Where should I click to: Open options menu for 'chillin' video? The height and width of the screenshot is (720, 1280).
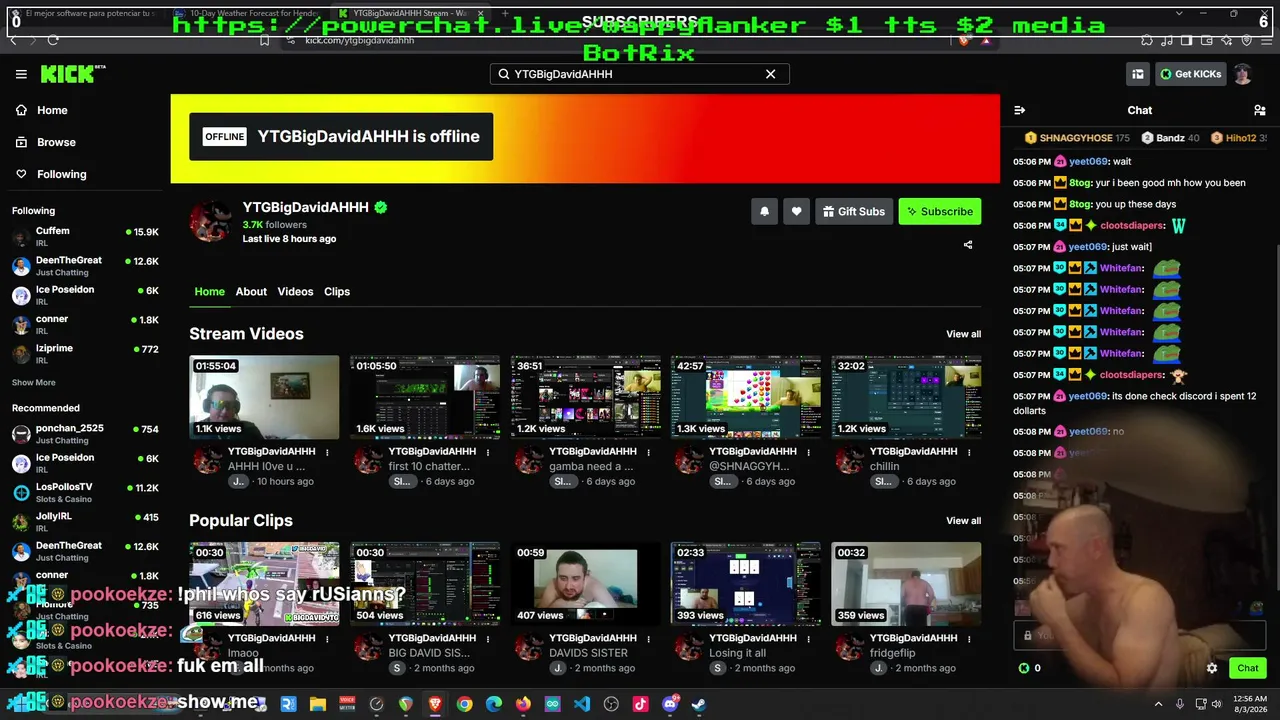coord(969,452)
